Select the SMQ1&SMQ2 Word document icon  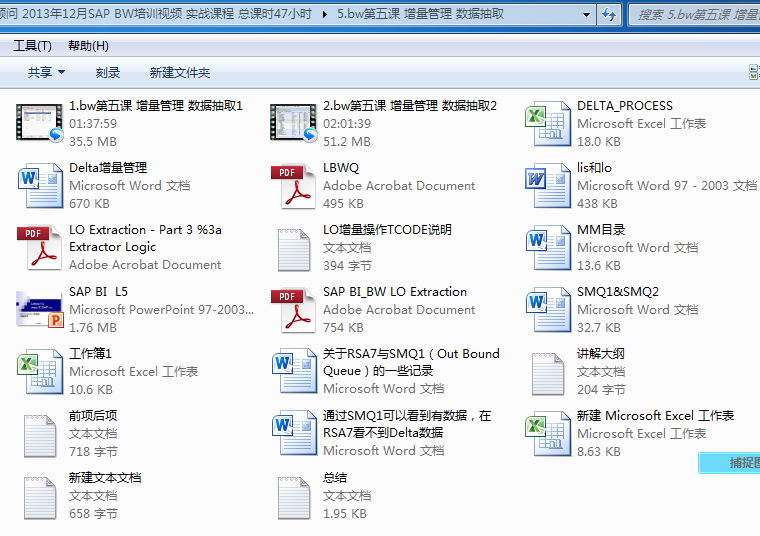pos(548,309)
